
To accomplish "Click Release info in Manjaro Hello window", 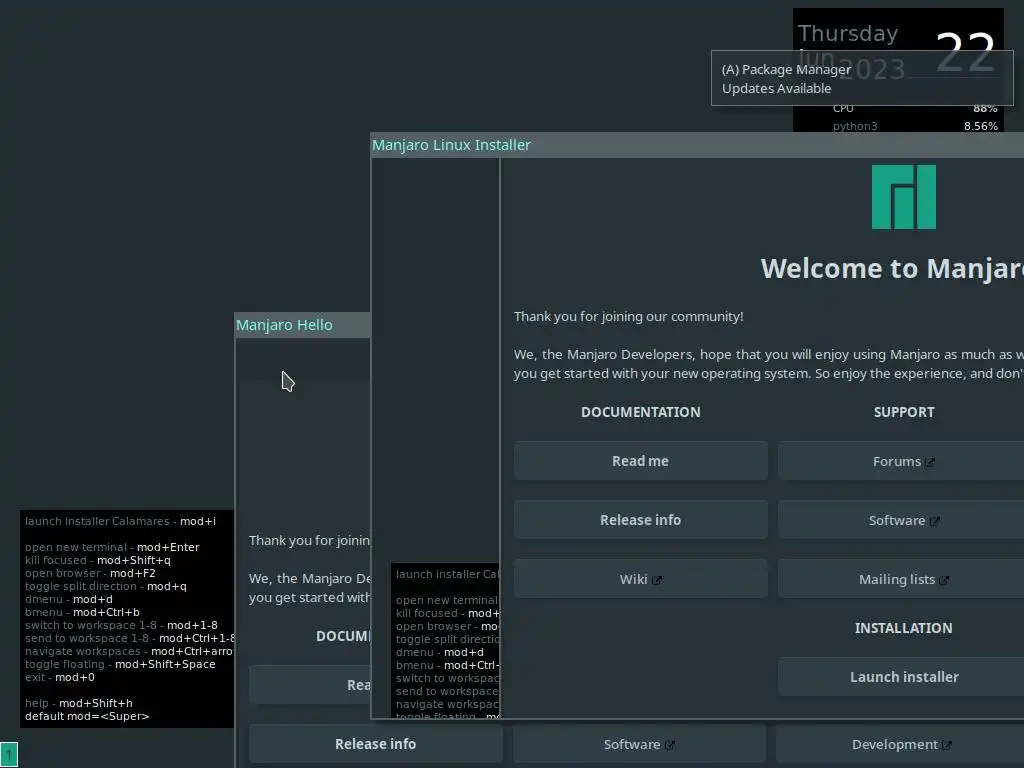I will [x=376, y=744].
